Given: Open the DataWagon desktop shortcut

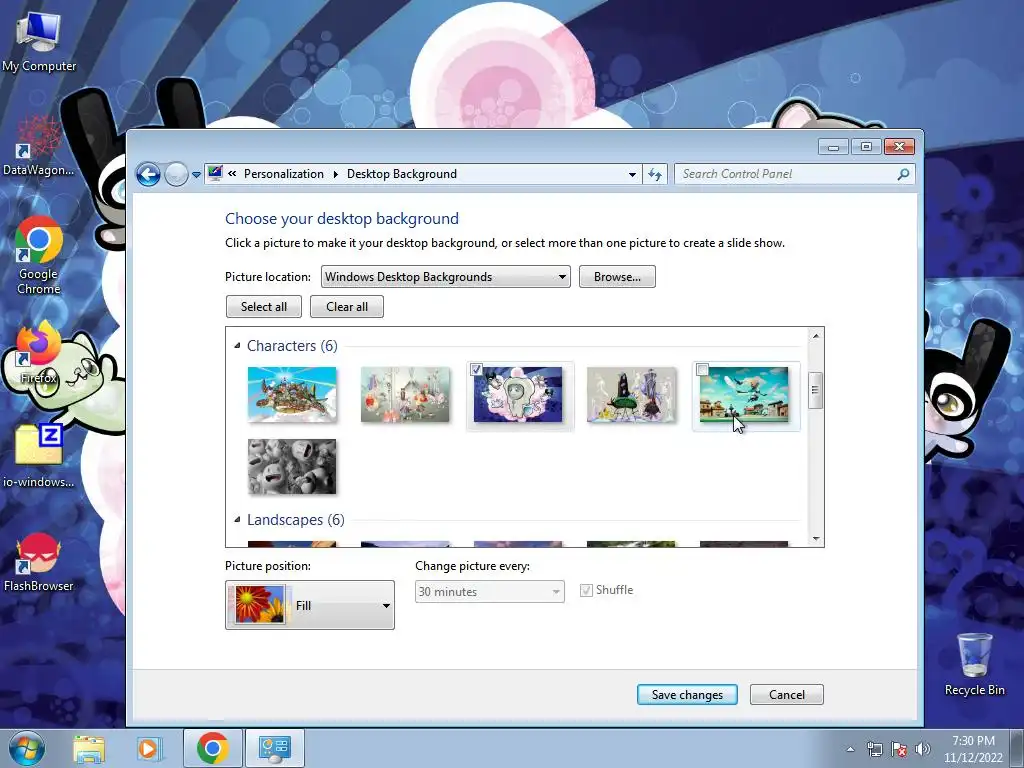Looking at the screenshot, I should pos(39,147).
